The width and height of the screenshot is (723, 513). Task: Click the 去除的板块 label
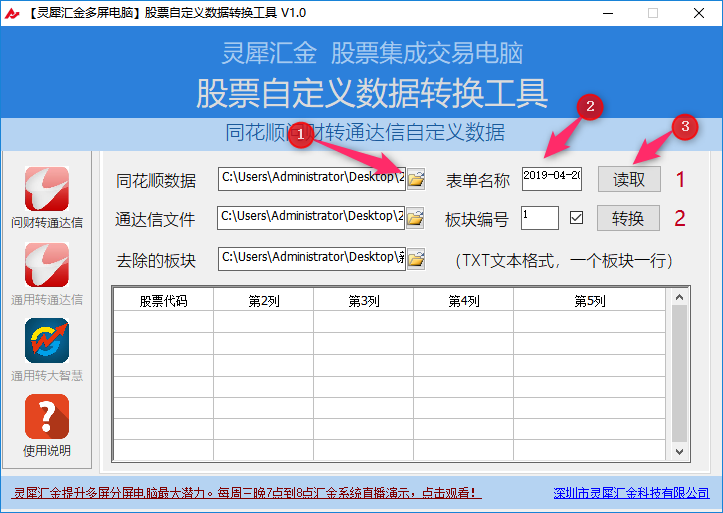[156, 261]
